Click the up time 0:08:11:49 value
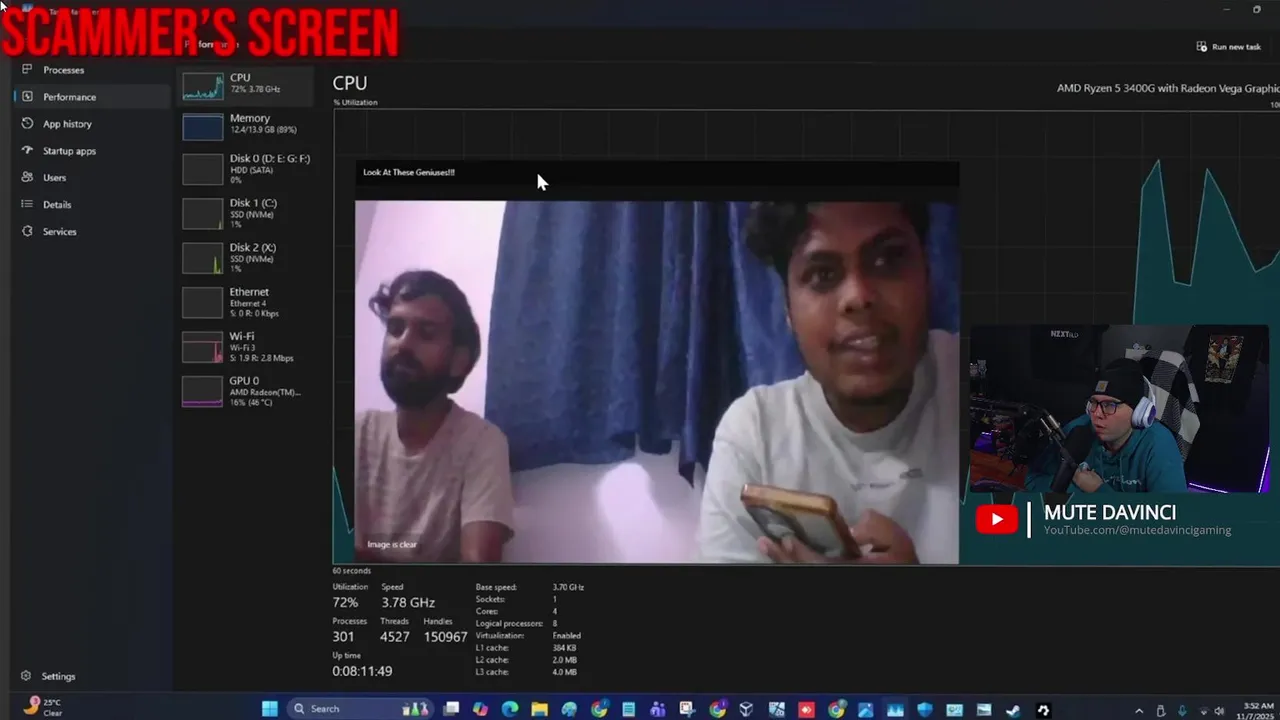The image size is (1280, 720). pyautogui.click(x=362, y=671)
